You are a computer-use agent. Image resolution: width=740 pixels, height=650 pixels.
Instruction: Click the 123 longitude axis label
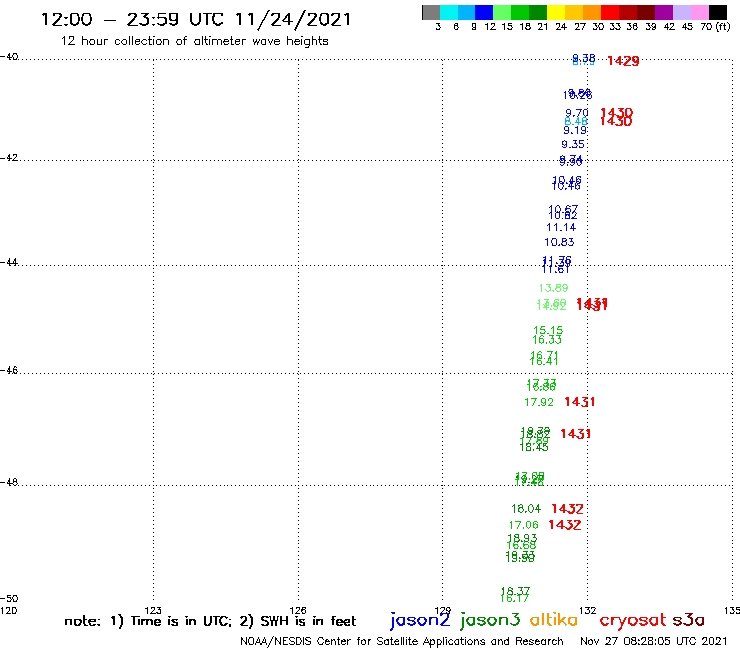153,610
